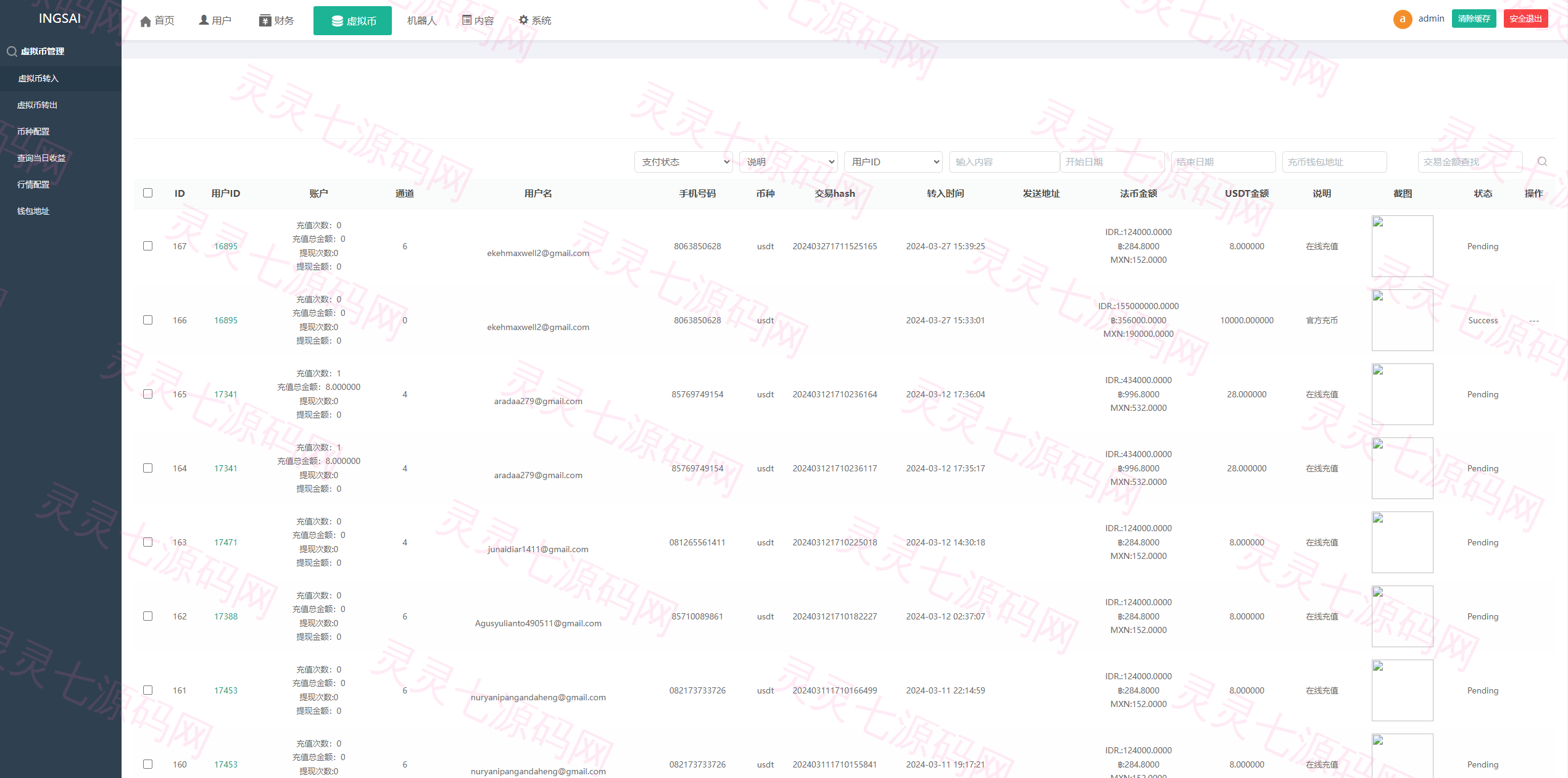The height and width of the screenshot is (778, 1568).
Task: Open the screenshot thumbnail for row 166
Action: tap(1402, 320)
